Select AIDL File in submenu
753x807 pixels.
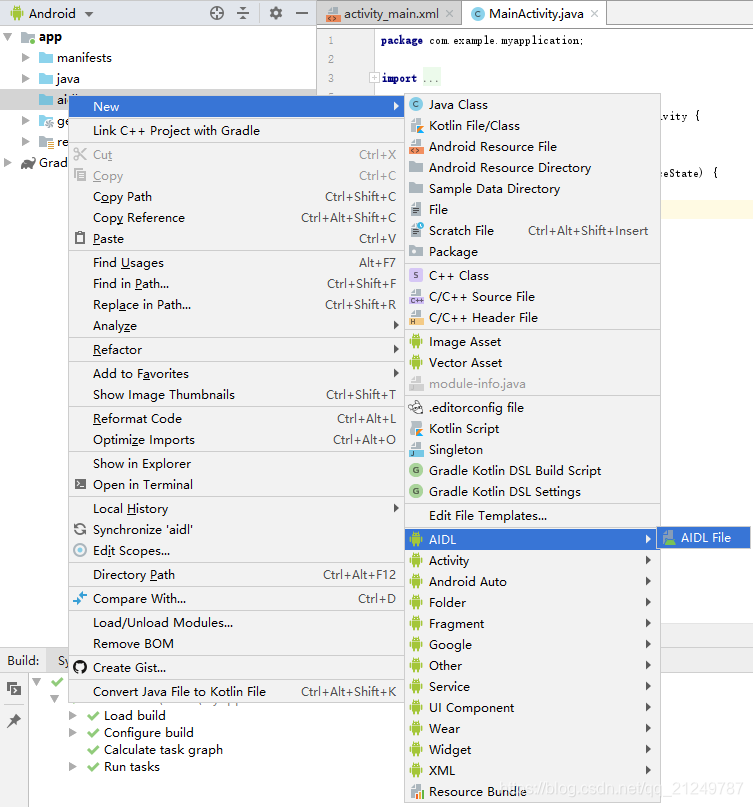coord(704,538)
